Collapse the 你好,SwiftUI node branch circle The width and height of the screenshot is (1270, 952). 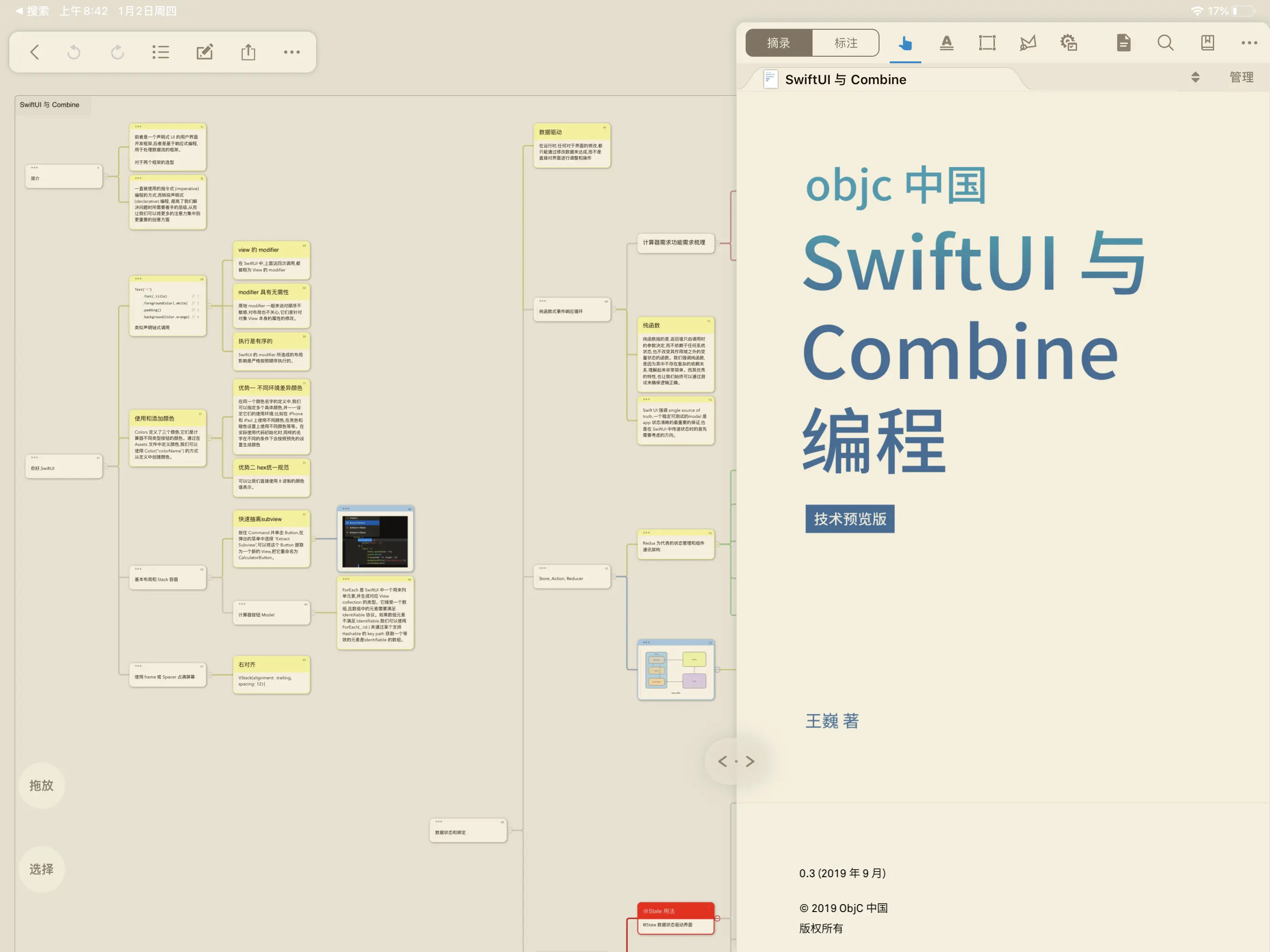(x=106, y=466)
